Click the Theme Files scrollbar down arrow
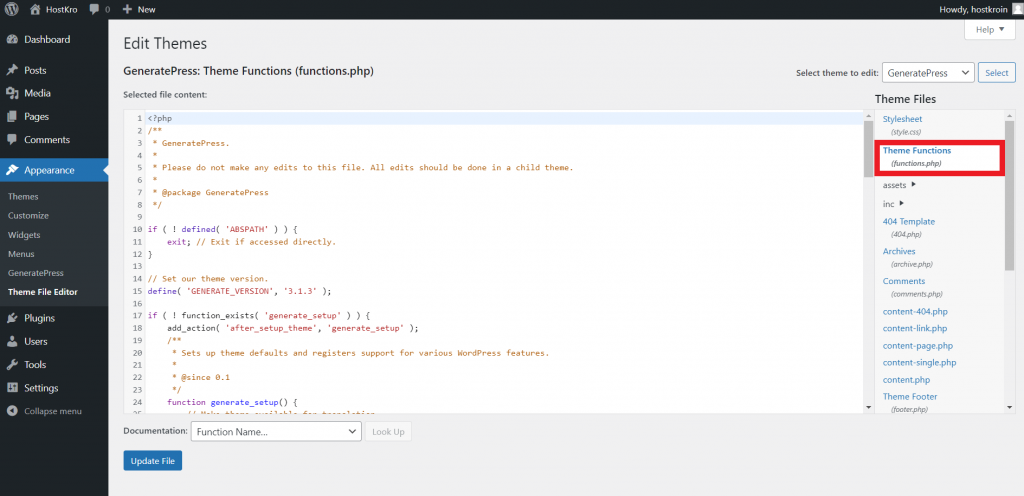 click(1010, 407)
